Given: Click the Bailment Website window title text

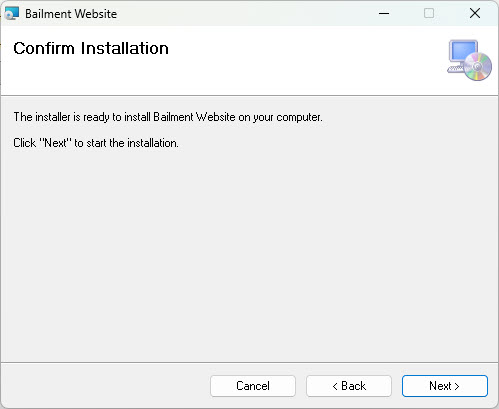Looking at the screenshot, I should pos(71,14).
